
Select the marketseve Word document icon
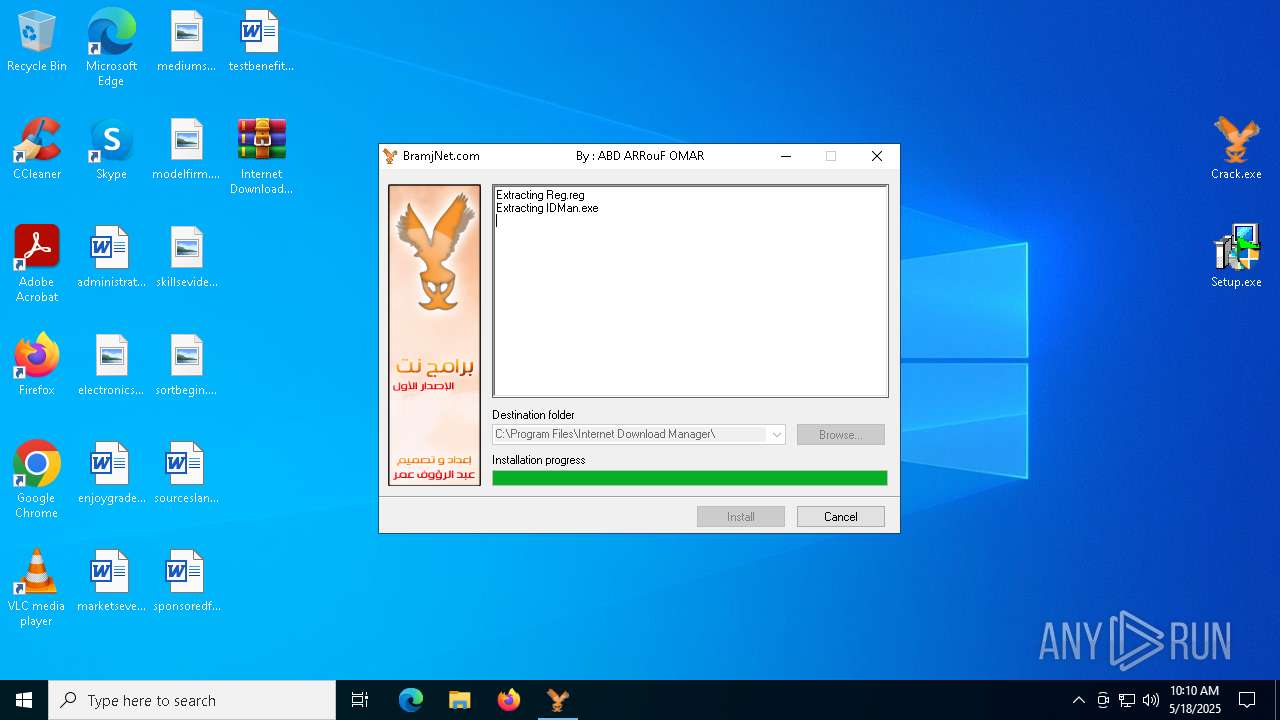(111, 582)
